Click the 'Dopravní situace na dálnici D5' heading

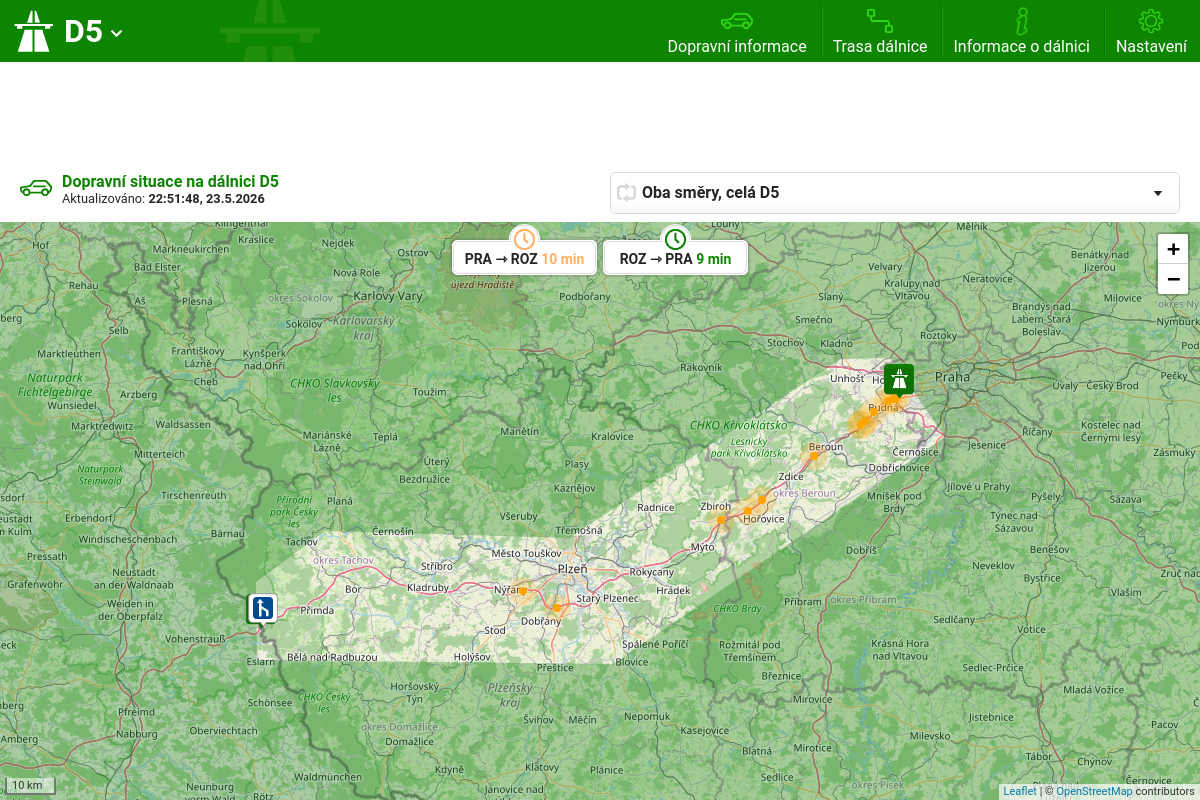[170, 181]
